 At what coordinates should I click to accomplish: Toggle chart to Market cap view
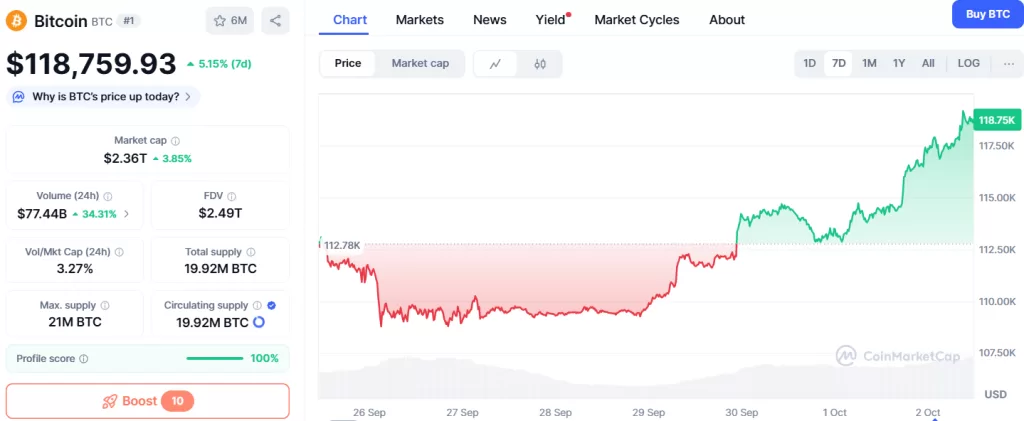coord(420,63)
